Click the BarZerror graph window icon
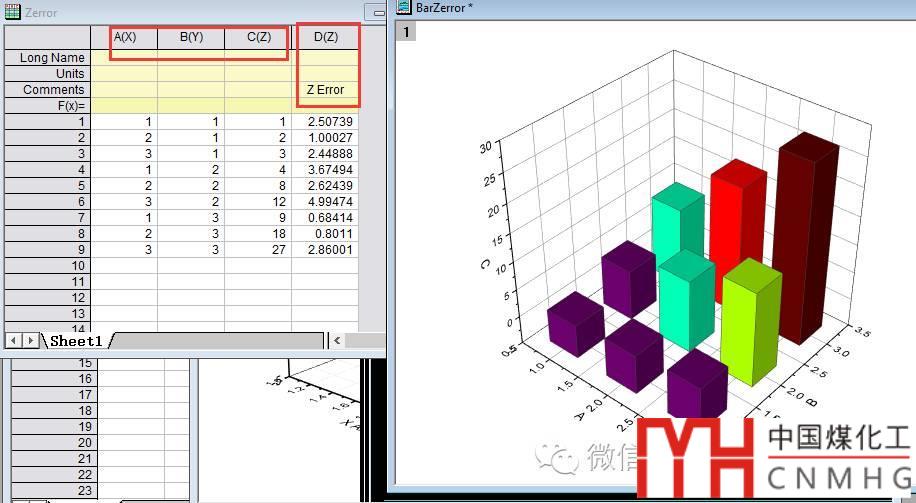The height and width of the screenshot is (503, 916). click(x=404, y=7)
